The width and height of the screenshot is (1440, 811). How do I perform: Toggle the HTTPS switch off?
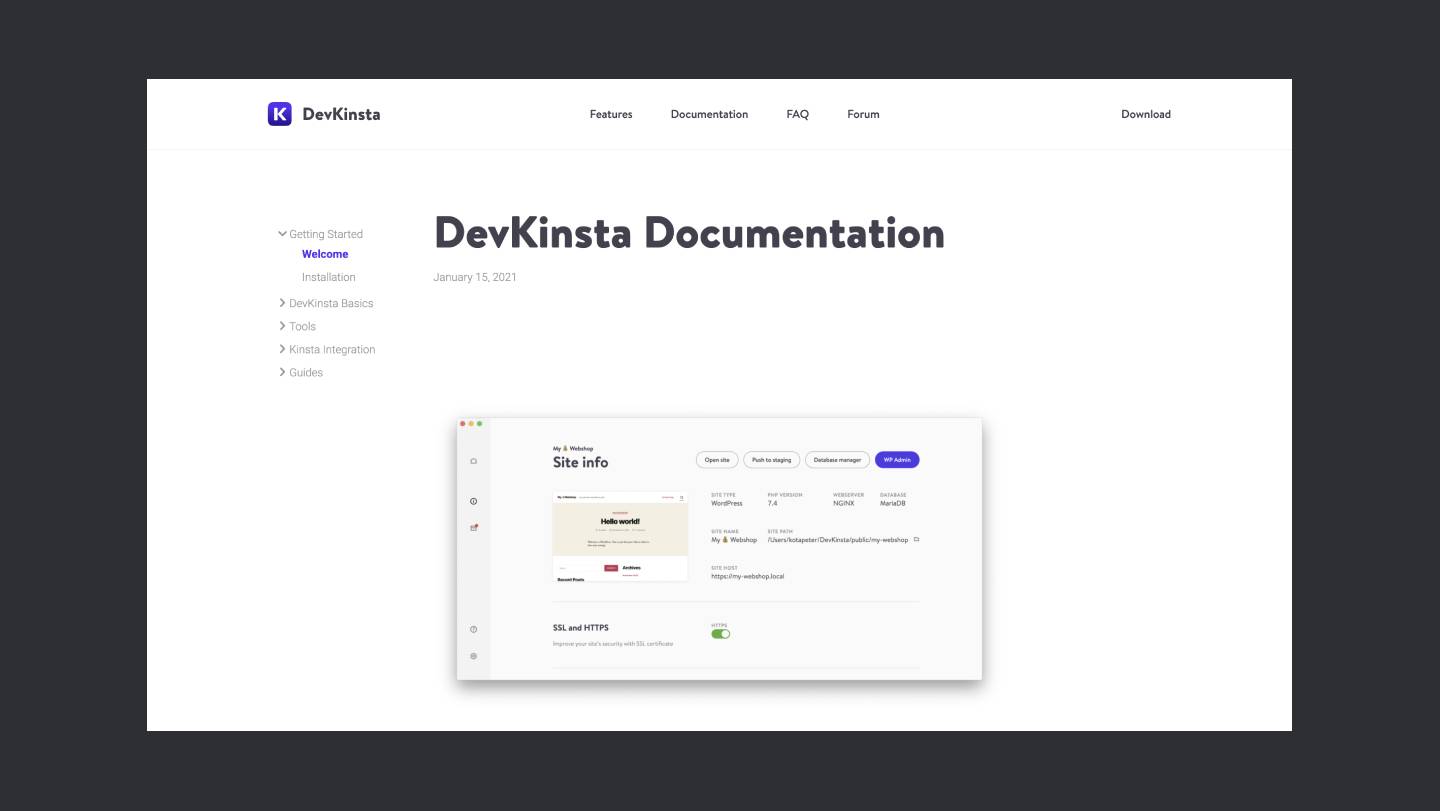click(x=721, y=634)
